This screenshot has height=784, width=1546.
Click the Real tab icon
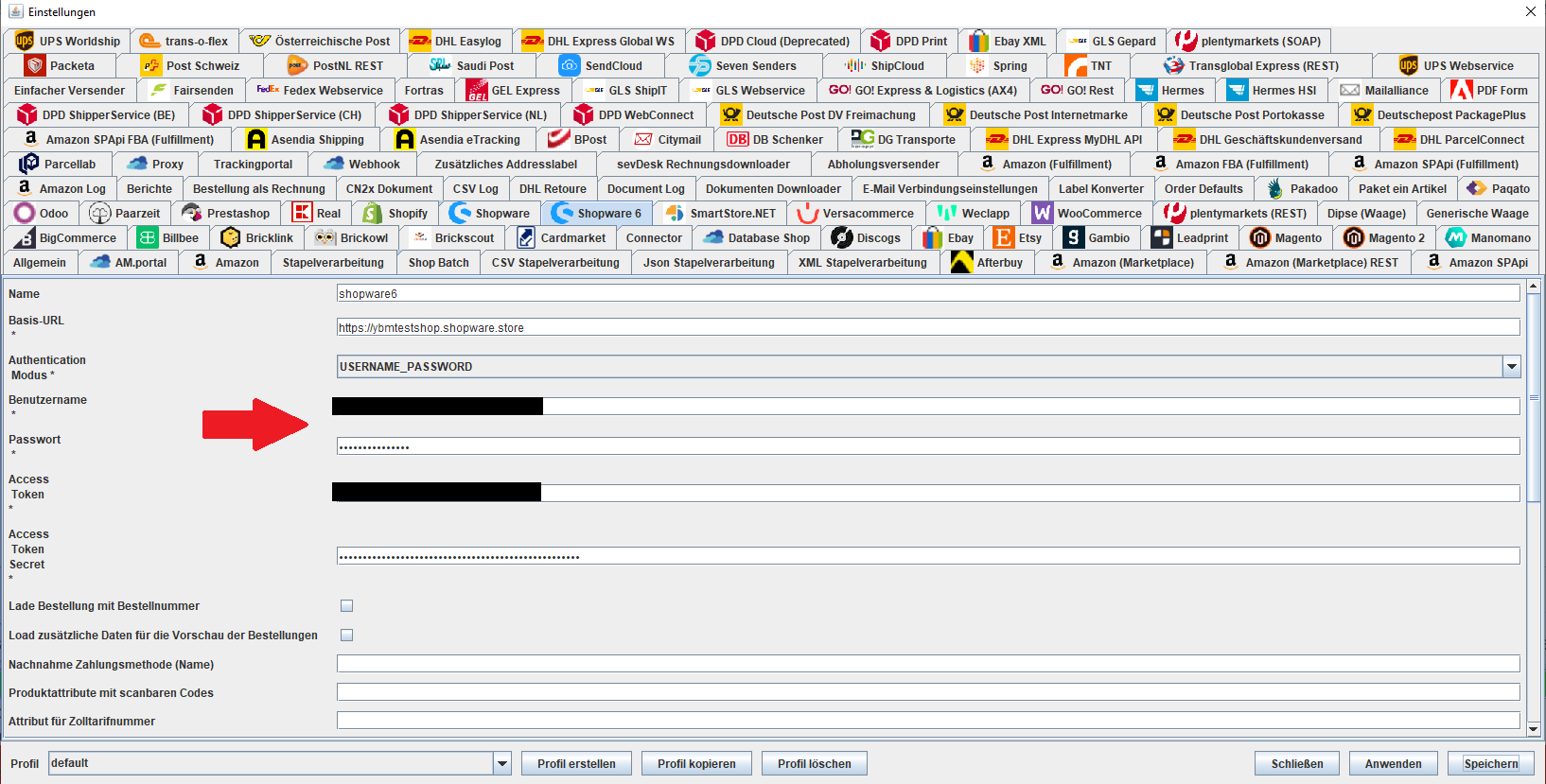(302, 213)
